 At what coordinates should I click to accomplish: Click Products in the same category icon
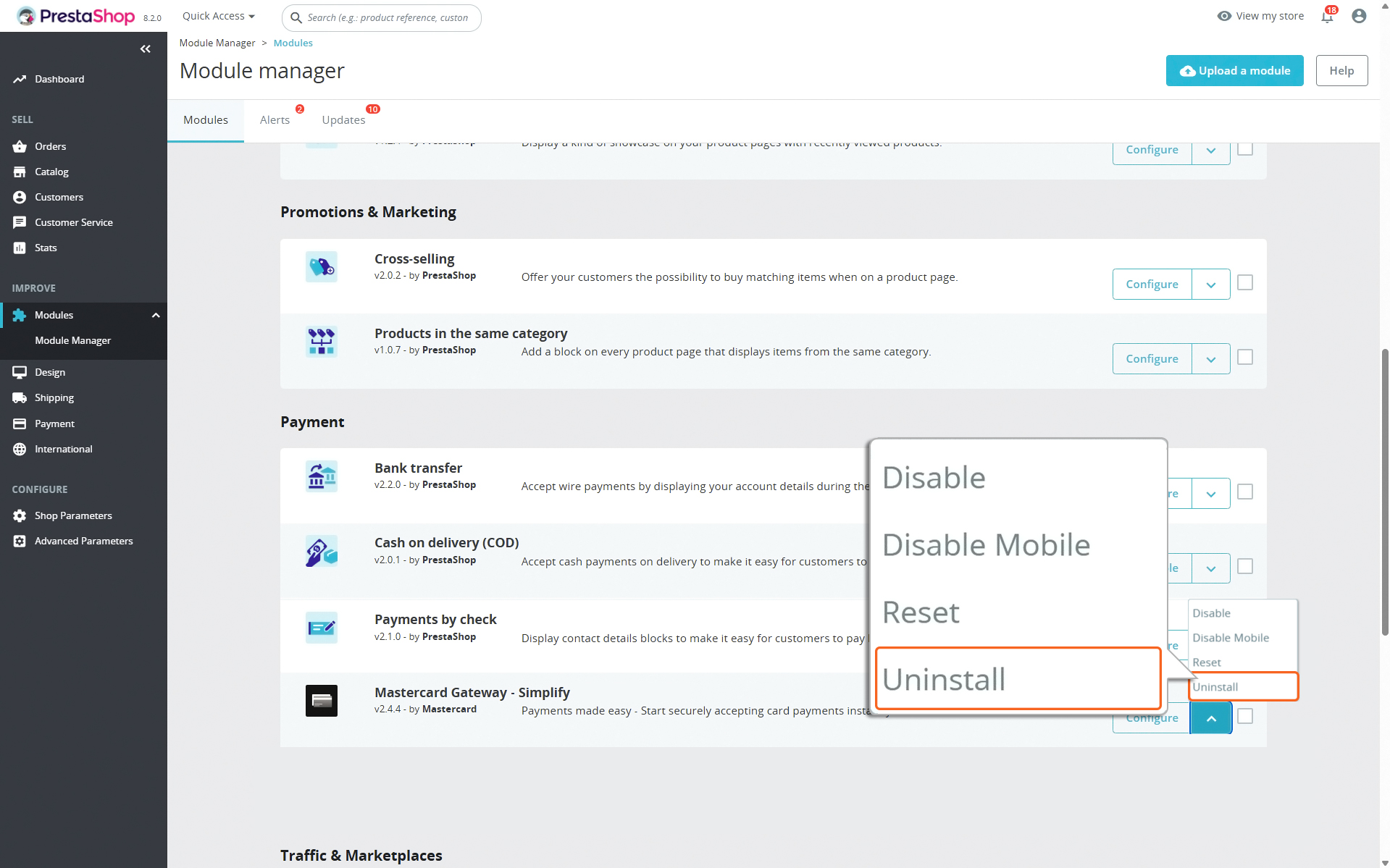coord(322,342)
